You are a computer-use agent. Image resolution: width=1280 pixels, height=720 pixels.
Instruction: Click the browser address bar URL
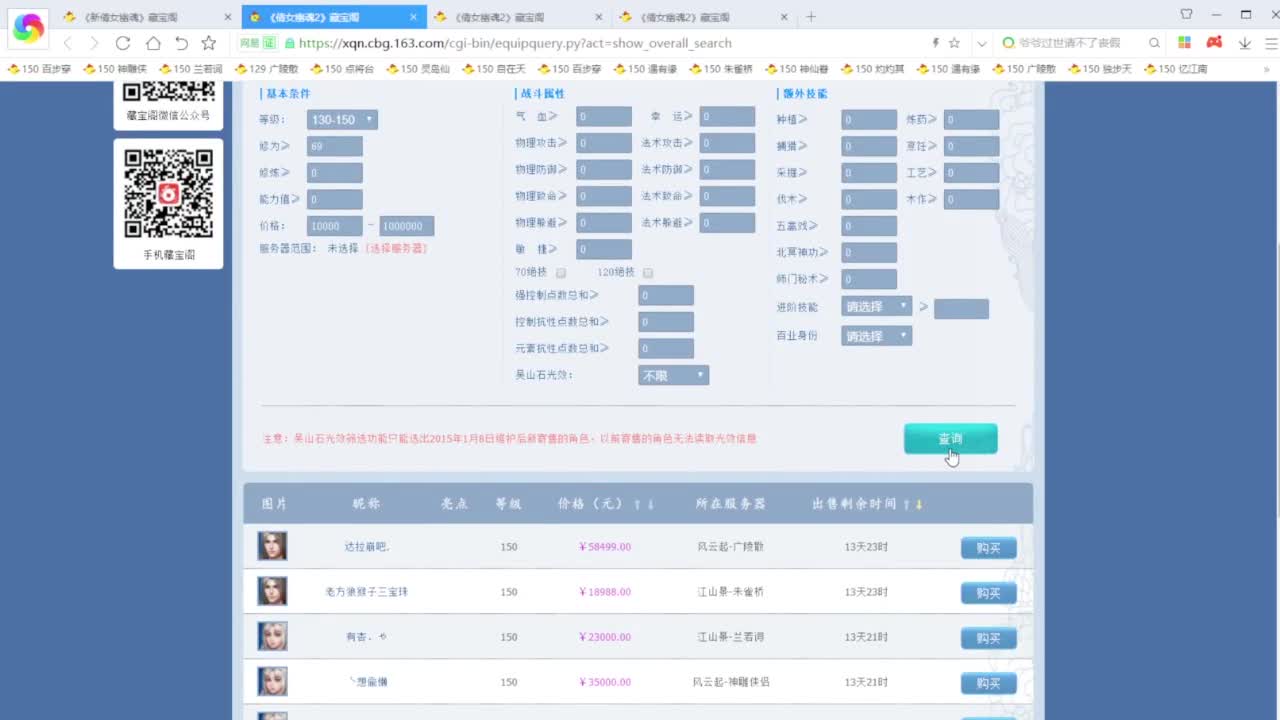(515, 43)
